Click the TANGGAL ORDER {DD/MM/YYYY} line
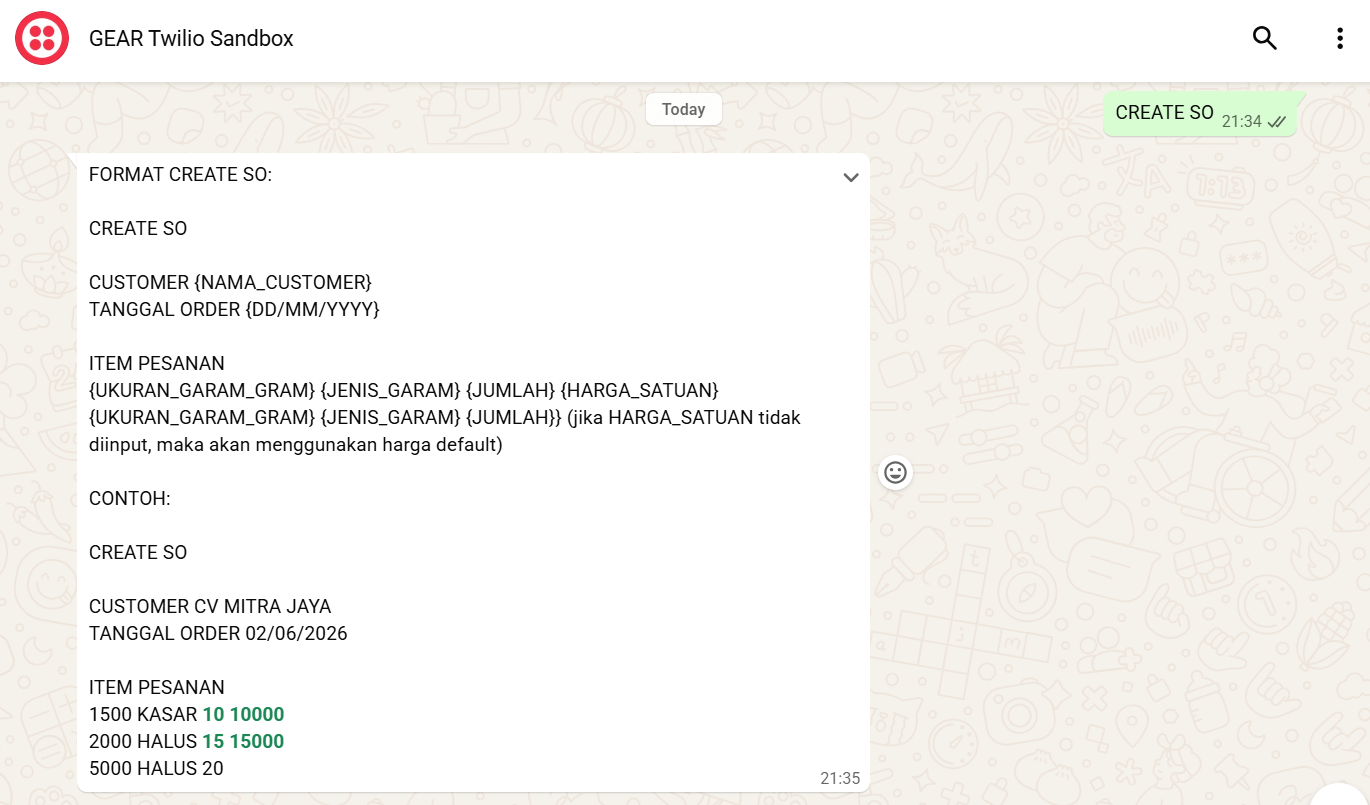Image resolution: width=1370 pixels, height=805 pixels. (234, 310)
